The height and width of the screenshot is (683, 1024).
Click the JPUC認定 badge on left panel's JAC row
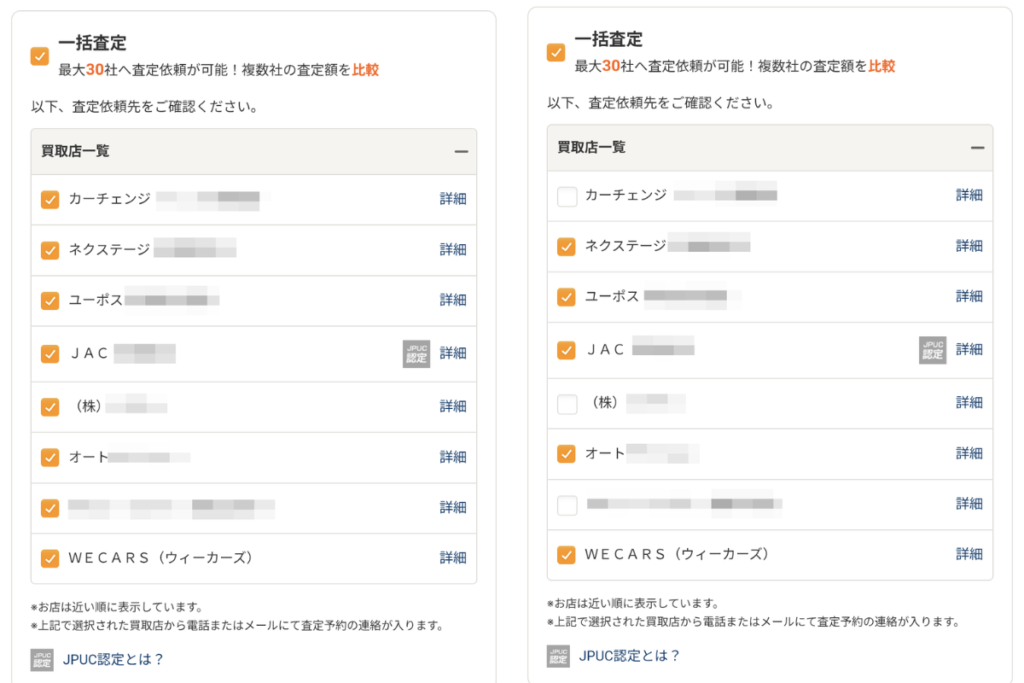pyautogui.click(x=416, y=353)
